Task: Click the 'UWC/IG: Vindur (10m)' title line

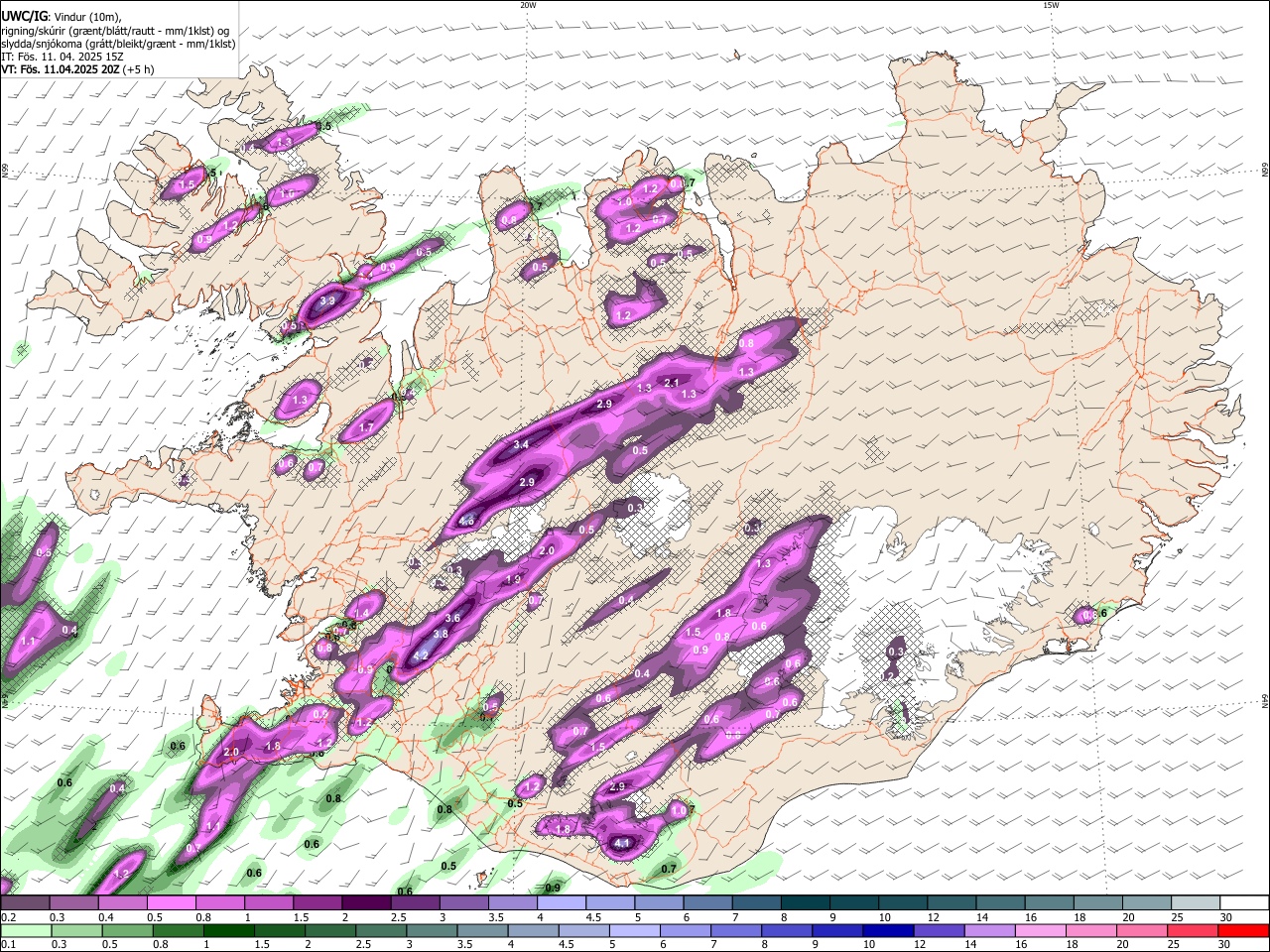Action: tap(61, 16)
